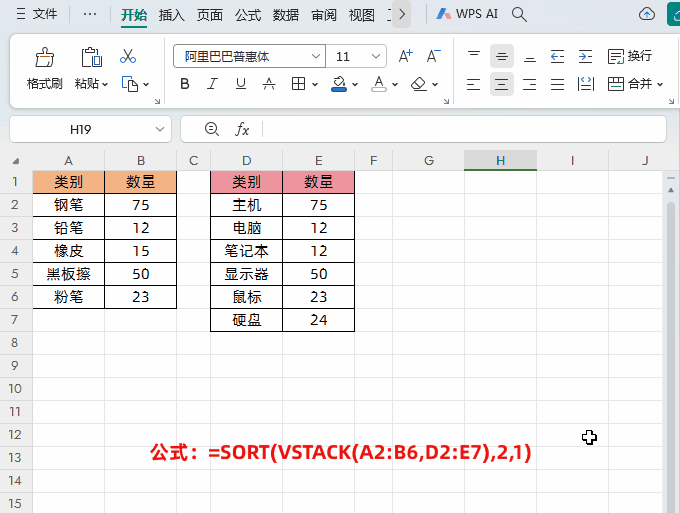The height and width of the screenshot is (513, 680).
Task: Select cell containing 显示器
Action: point(246,274)
